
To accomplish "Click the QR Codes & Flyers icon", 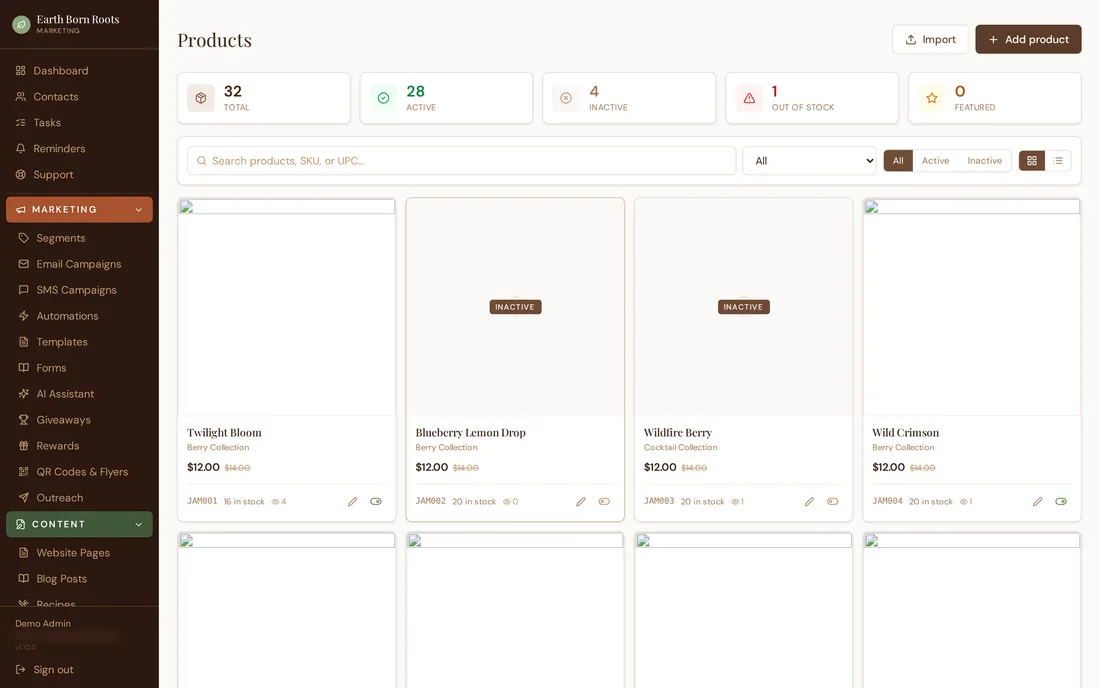I will pyautogui.click(x=24, y=472).
